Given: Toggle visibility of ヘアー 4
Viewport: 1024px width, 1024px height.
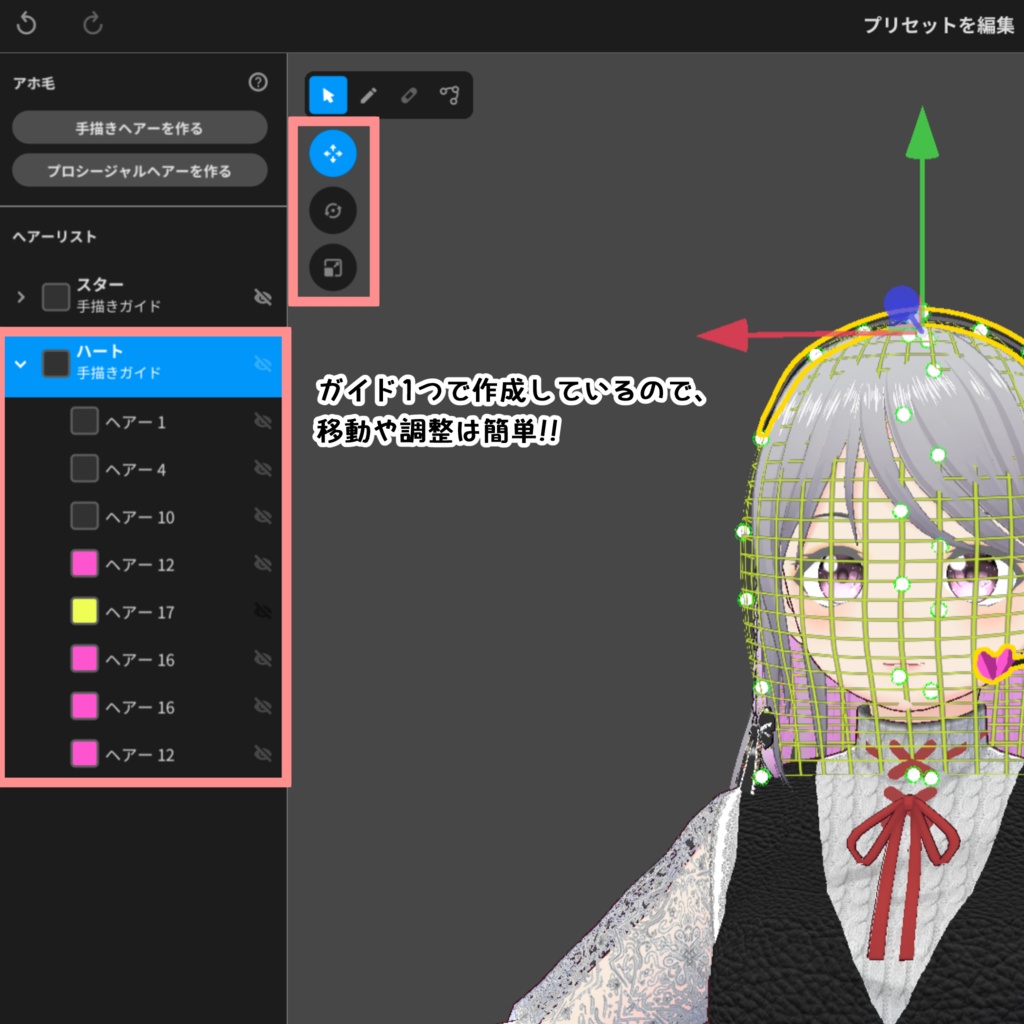Looking at the screenshot, I should click(263, 469).
